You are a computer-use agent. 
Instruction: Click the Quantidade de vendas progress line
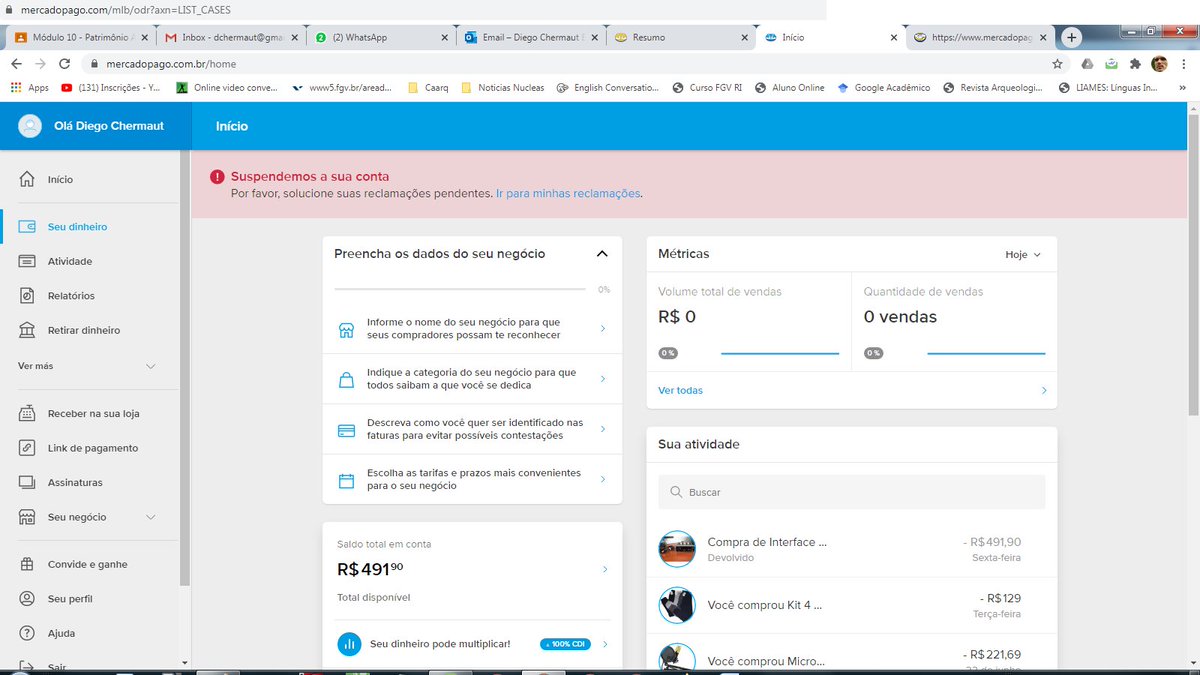986,353
